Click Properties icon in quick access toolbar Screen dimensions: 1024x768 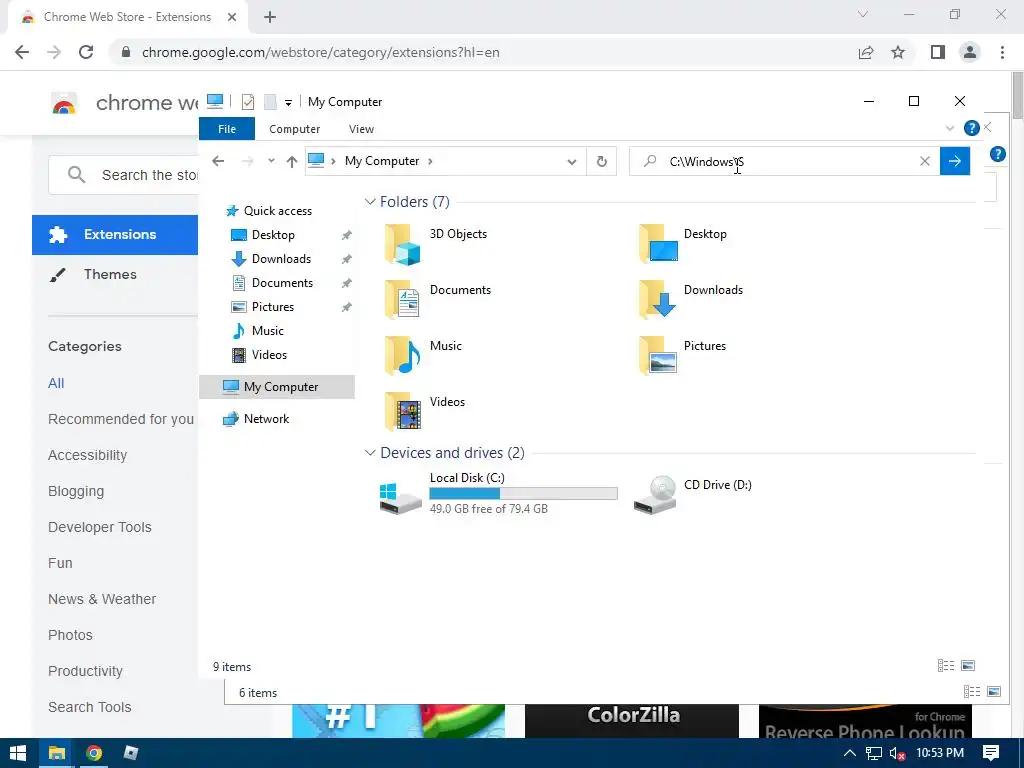tap(248, 102)
